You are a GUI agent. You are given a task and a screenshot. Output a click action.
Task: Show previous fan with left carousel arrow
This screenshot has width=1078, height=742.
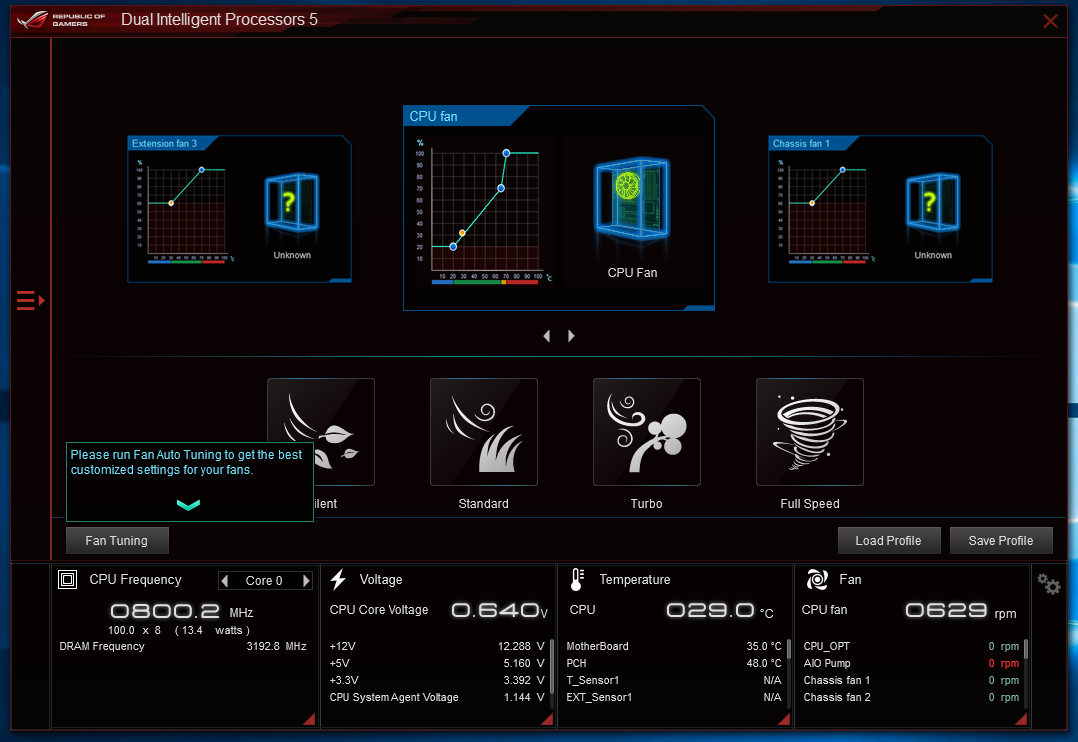point(547,336)
